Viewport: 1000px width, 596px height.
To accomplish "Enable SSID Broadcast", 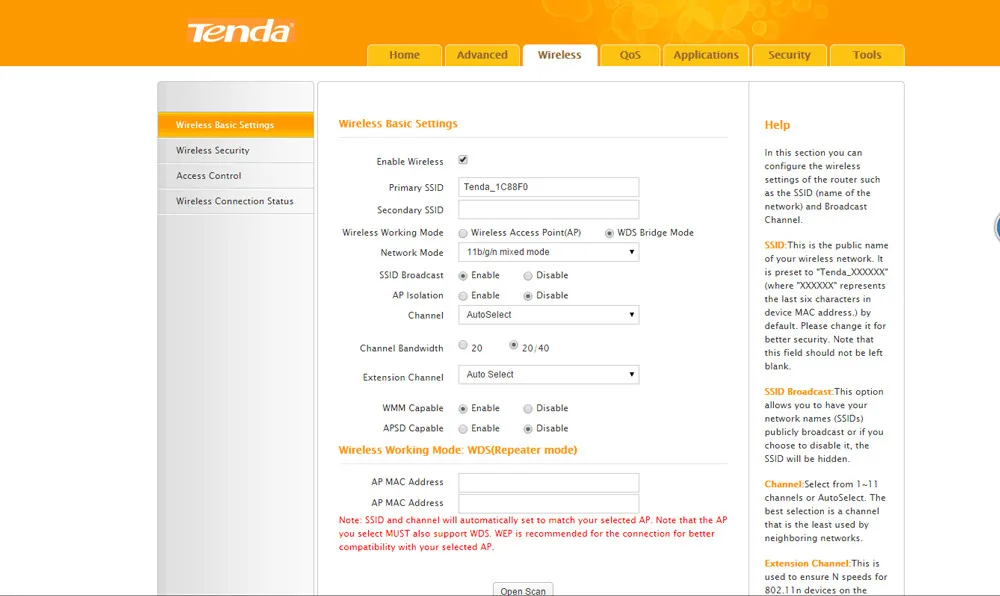I will (x=463, y=276).
